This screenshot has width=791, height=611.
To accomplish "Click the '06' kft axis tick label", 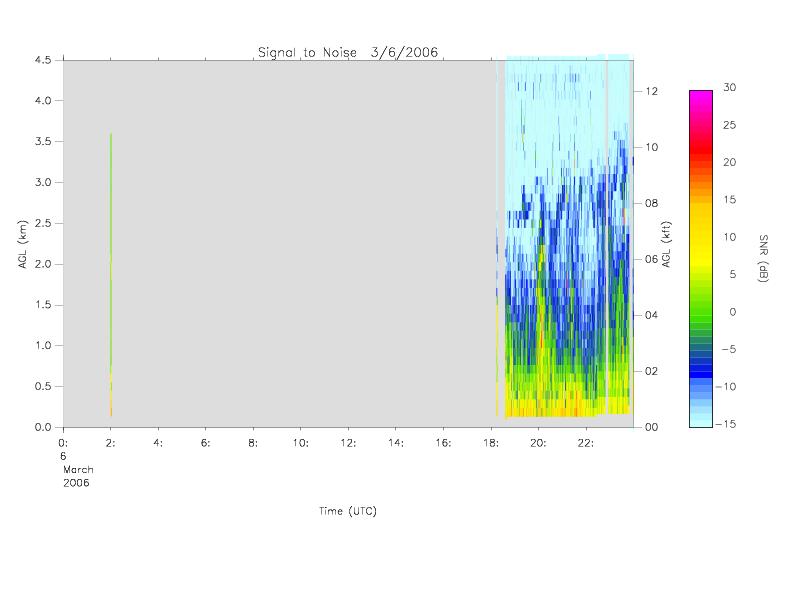I will (x=652, y=259).
